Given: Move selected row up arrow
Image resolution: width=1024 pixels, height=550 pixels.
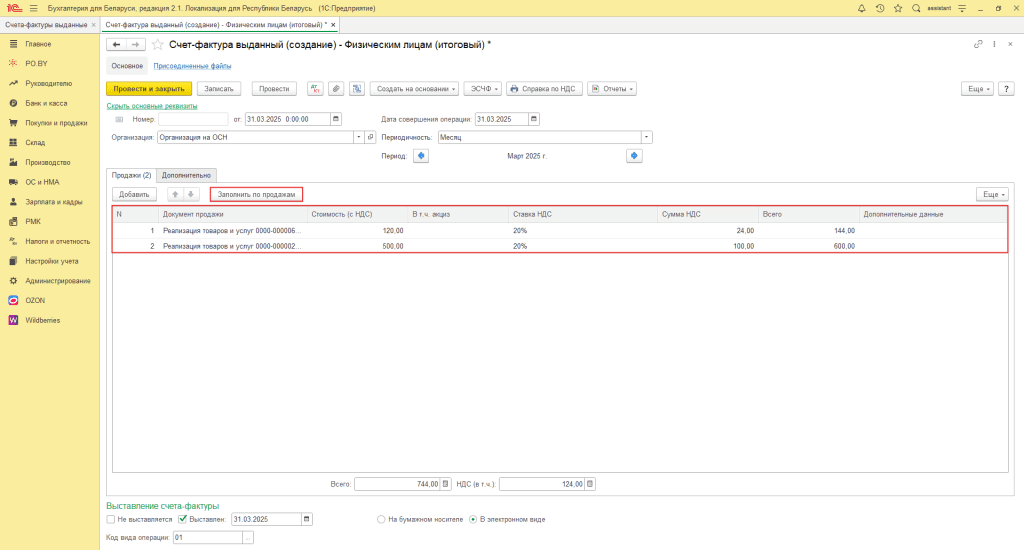Looking at the screenshot, I should [x=175, y=194].
